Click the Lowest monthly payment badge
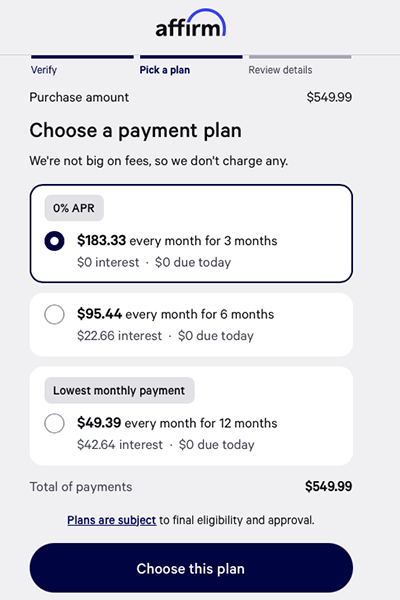Image resolution: width=400 pixels, height=600 pixels. point(119,390)
